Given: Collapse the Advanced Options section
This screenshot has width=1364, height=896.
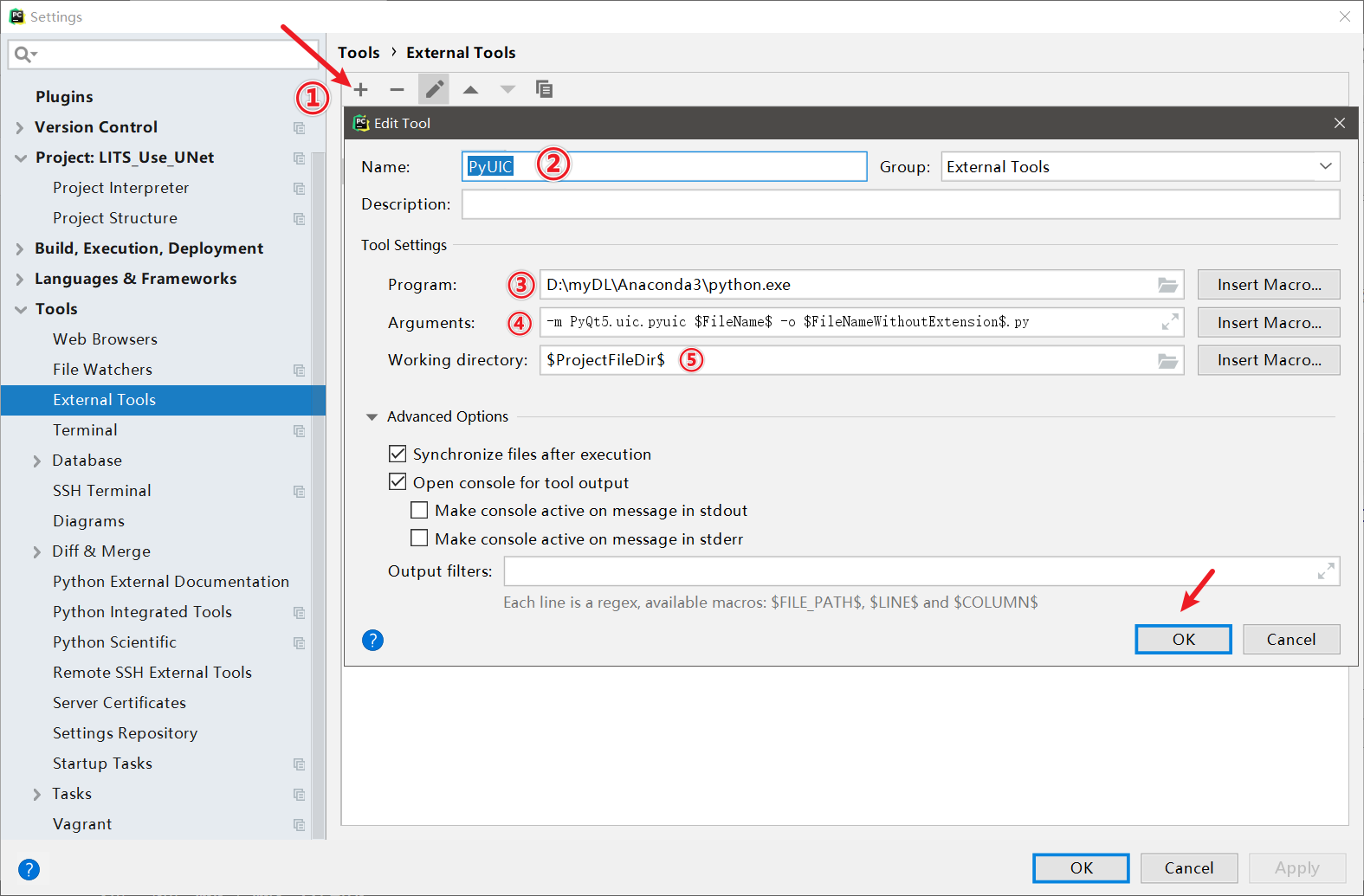Looking at the screenshot, I should tap(372, 417).
